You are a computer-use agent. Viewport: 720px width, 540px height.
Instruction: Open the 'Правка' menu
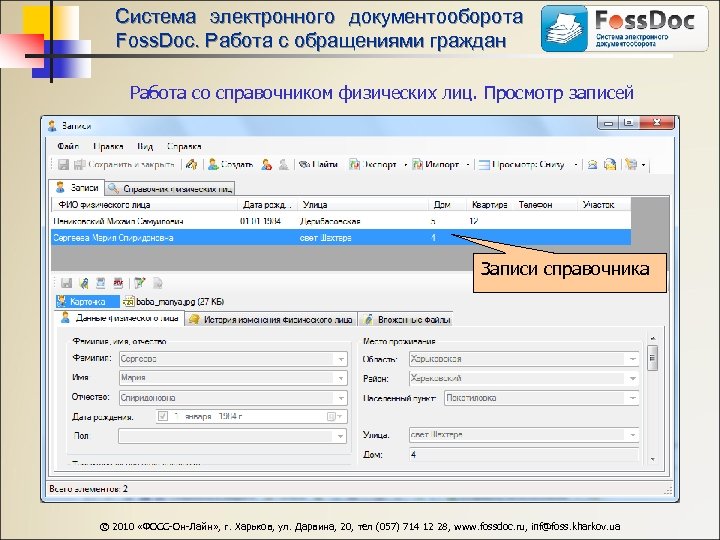click(x=108, y=146)
